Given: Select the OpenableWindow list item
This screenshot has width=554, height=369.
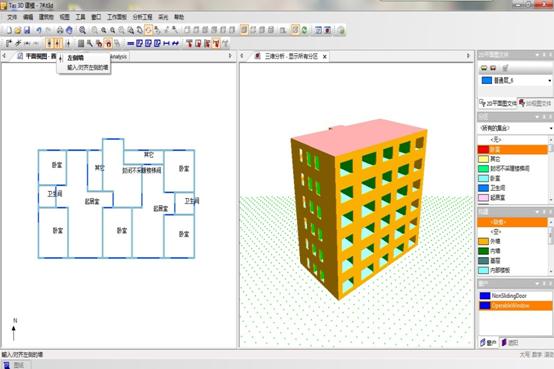Looking at the screenshot, I should coord(515,306).
